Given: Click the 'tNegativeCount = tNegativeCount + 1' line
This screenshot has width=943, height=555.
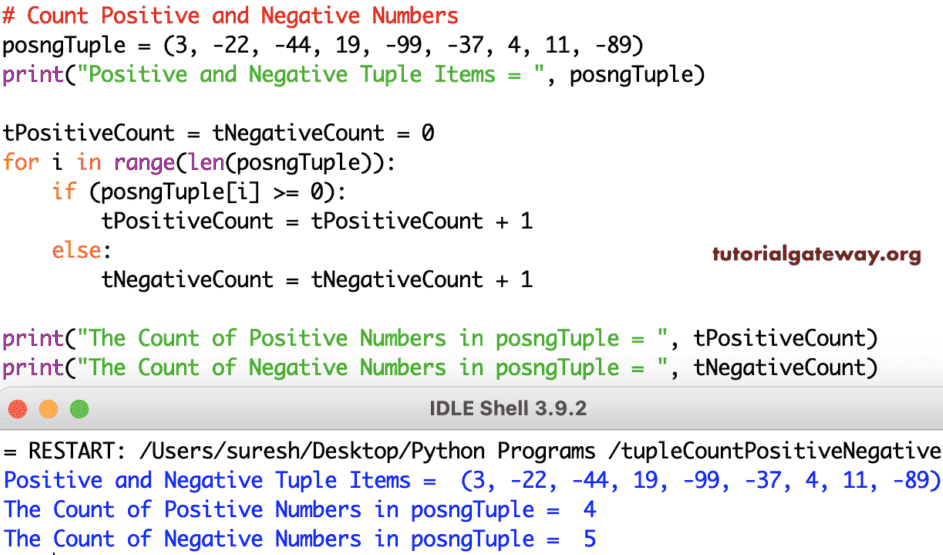Looking at the screenshot, I should click(x=317, y=280).
